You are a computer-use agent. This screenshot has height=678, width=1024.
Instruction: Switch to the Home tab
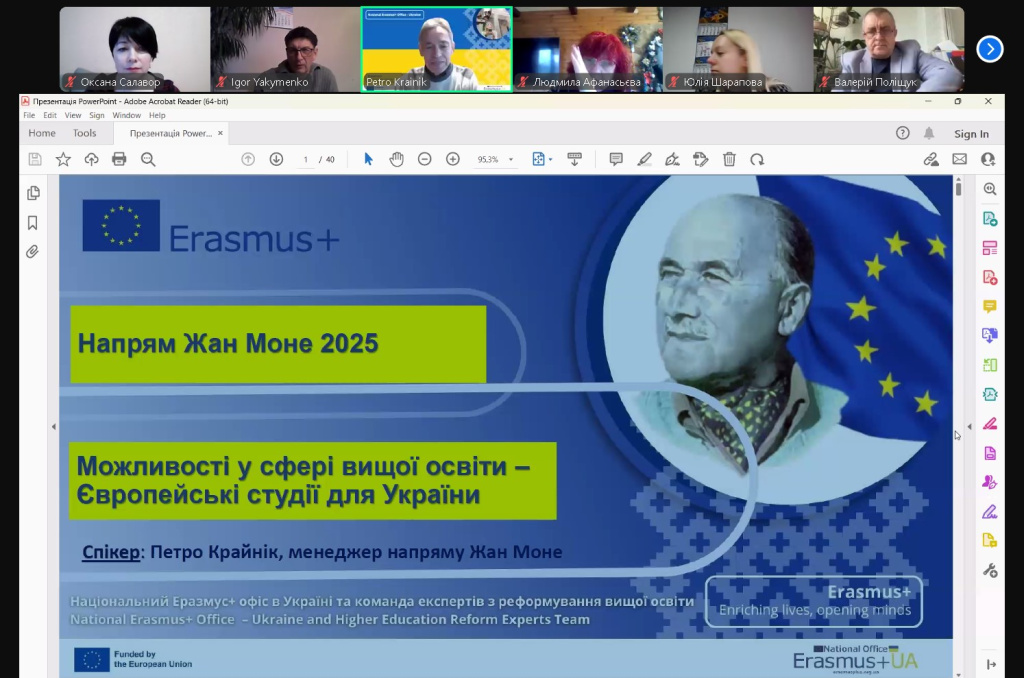click(42, 133)
